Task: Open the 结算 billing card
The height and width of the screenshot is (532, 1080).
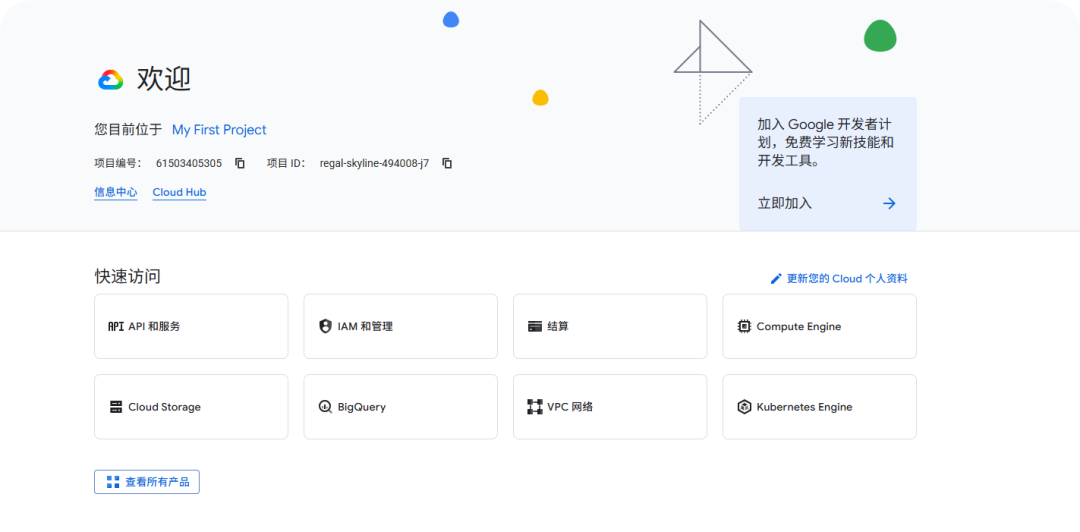Action: pyautogui.click(x=610, y=327)
